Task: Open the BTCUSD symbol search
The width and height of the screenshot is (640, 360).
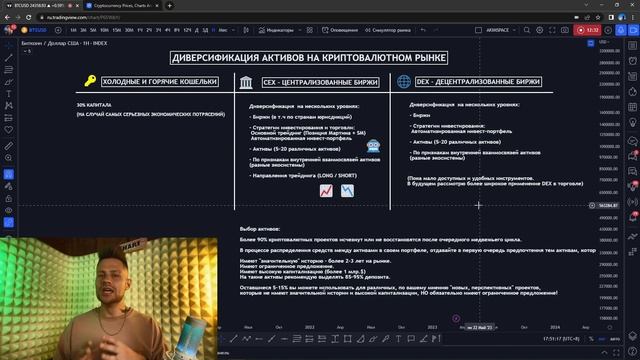Action: pos(34,30)
